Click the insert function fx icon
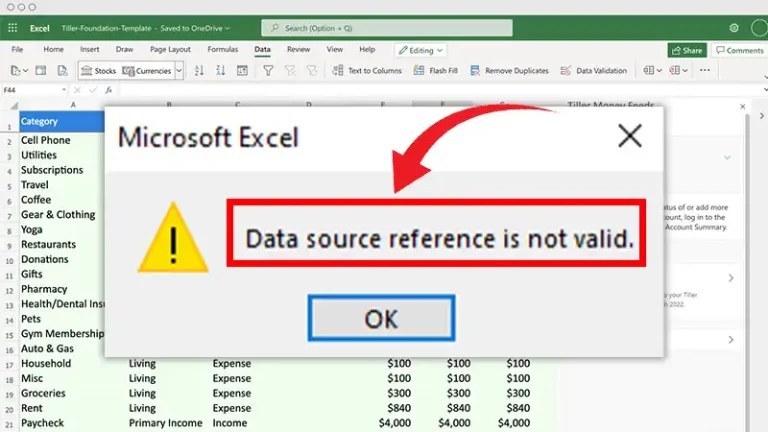 (x=109, y=90)
